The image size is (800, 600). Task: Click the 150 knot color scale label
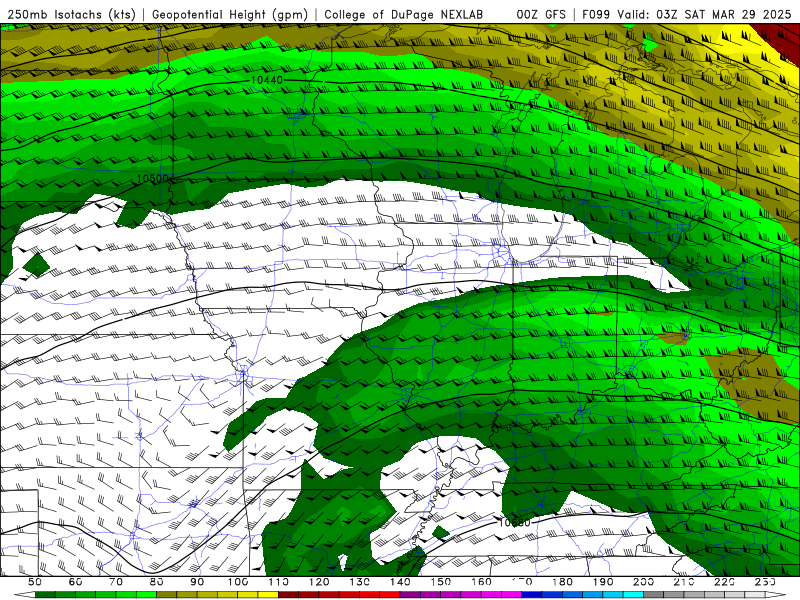point(440,582)
